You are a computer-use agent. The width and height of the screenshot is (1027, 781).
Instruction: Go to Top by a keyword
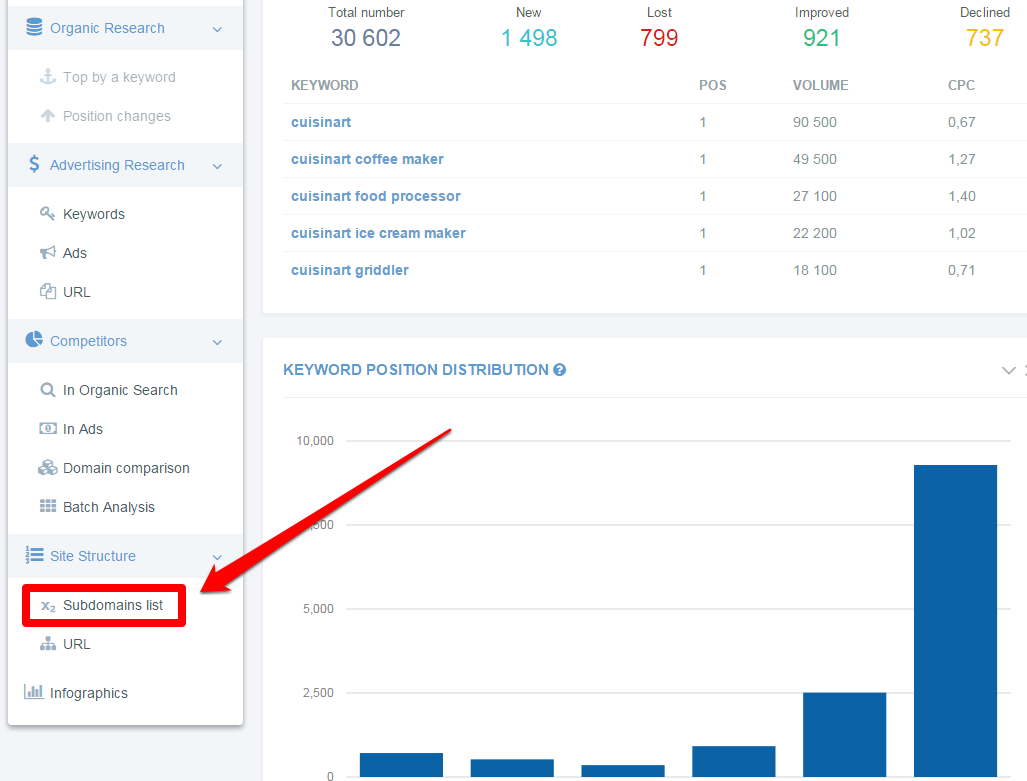pos(119,77)
